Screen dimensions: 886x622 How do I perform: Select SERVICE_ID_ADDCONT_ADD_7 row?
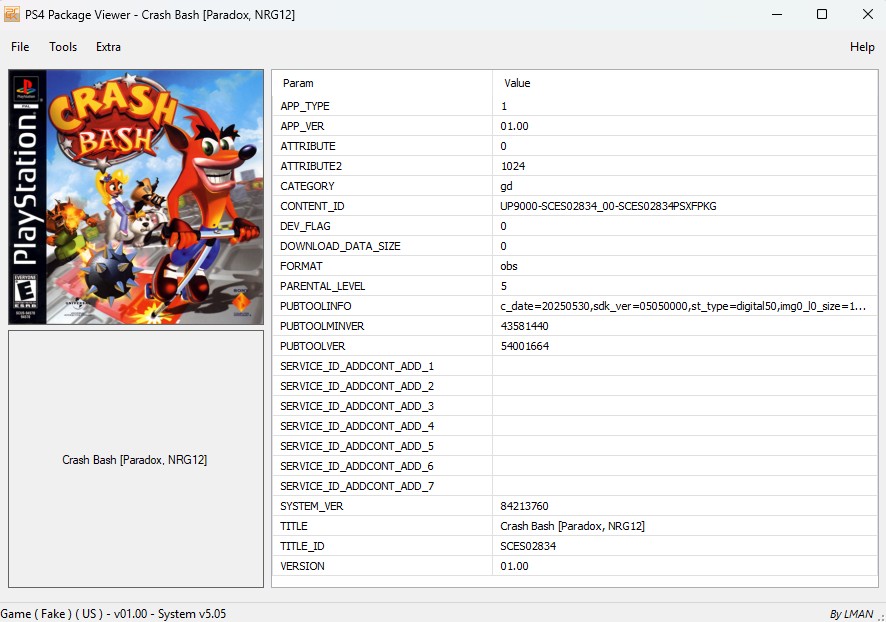pos(575,486)
